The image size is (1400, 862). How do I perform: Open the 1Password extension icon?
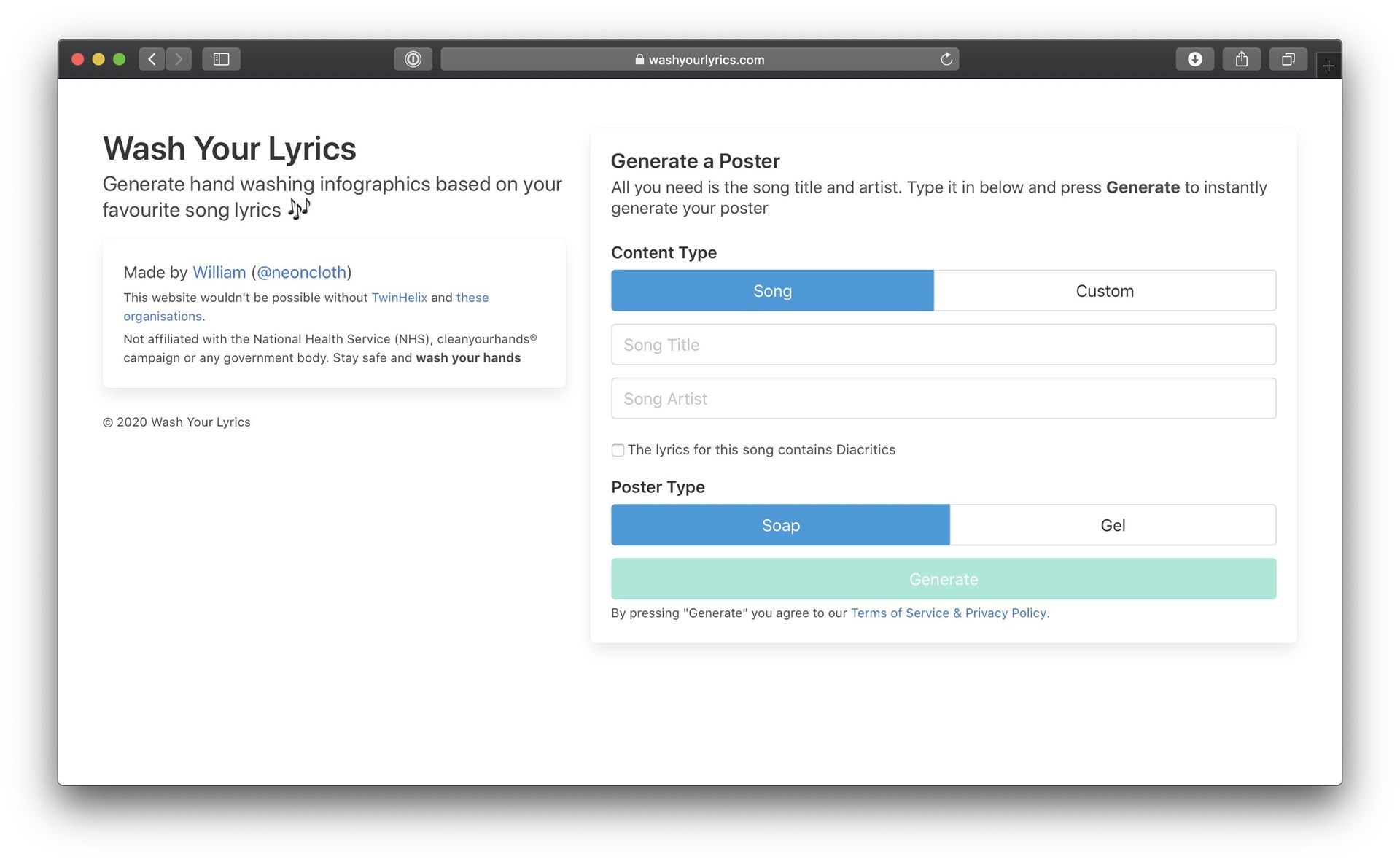pos(413,59)
